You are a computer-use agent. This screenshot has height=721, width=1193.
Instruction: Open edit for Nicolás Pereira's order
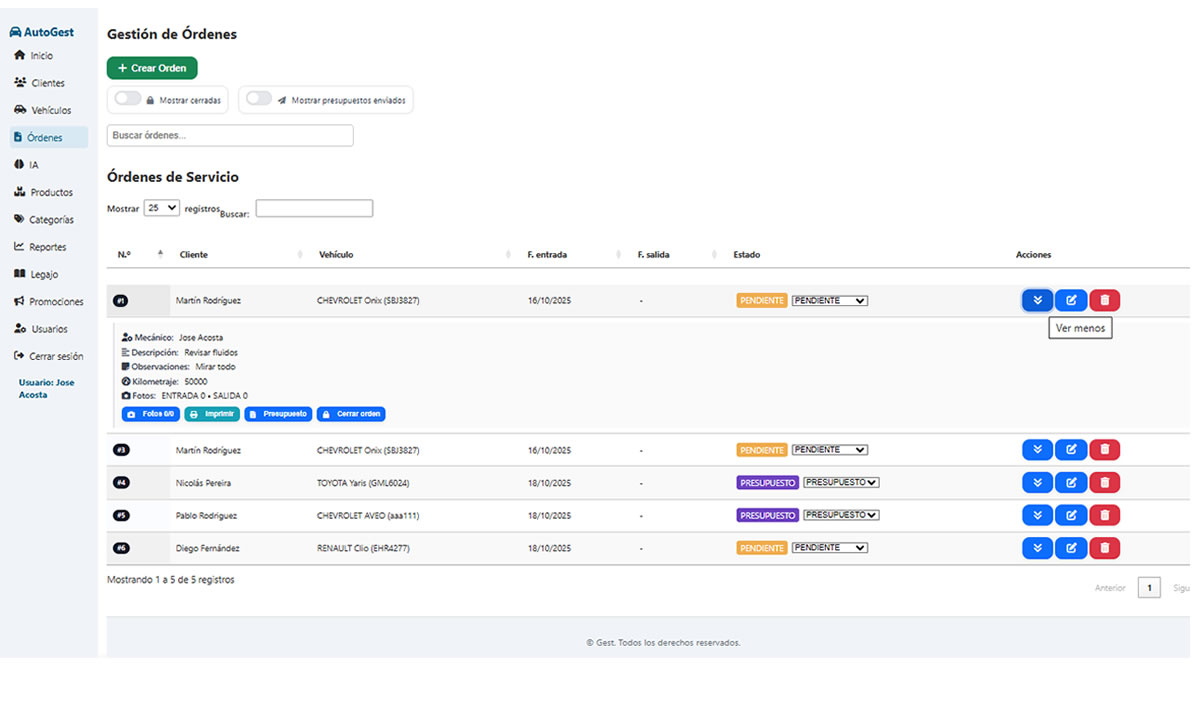pyautogui.click(x=1070, y=483)
